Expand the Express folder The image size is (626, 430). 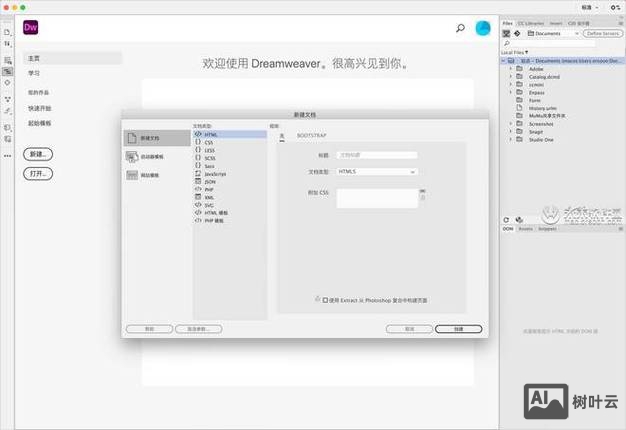pyautogui.click(x=511, y=92)
